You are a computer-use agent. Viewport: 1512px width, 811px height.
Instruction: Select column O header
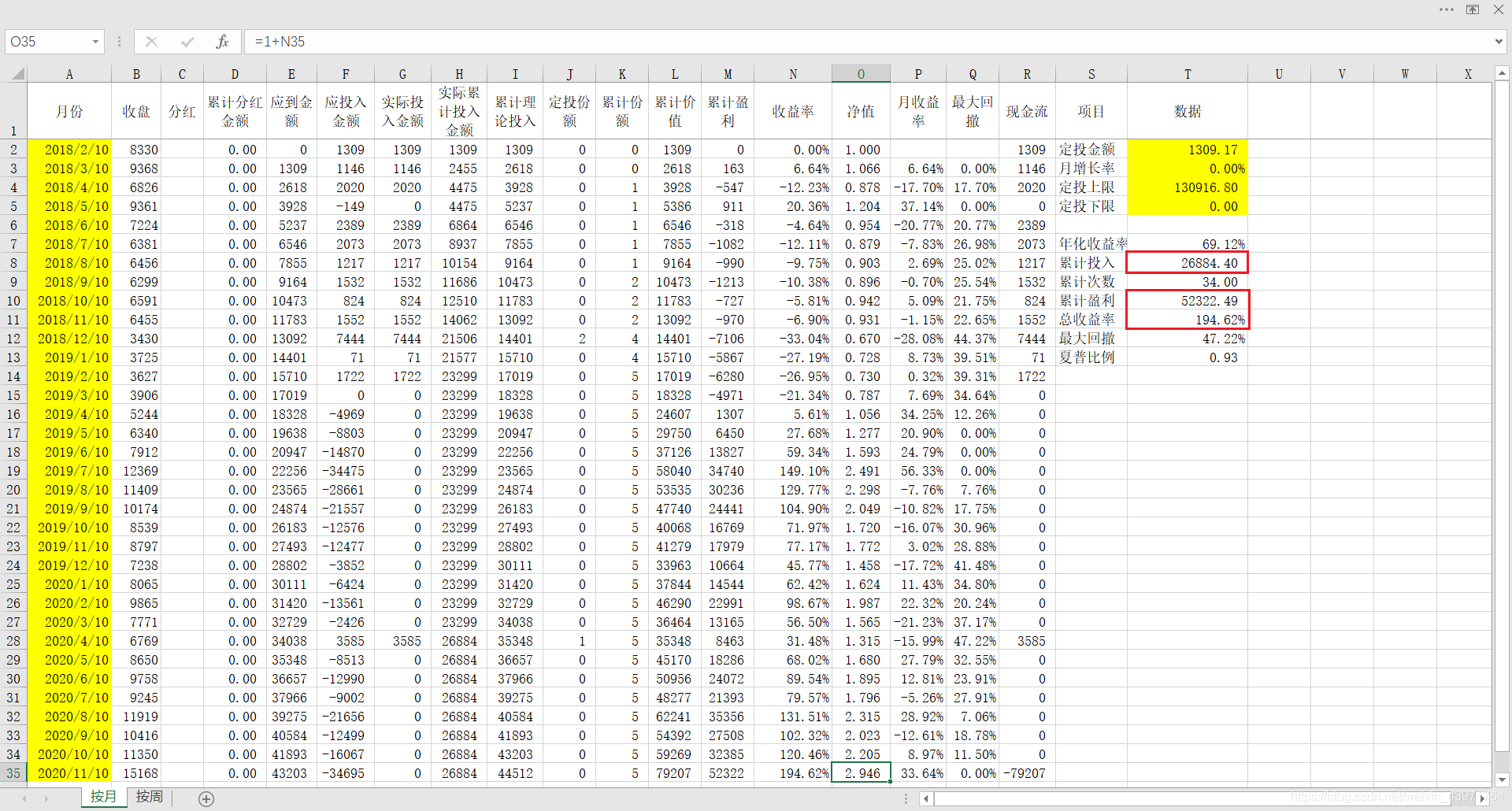[861, 74]
